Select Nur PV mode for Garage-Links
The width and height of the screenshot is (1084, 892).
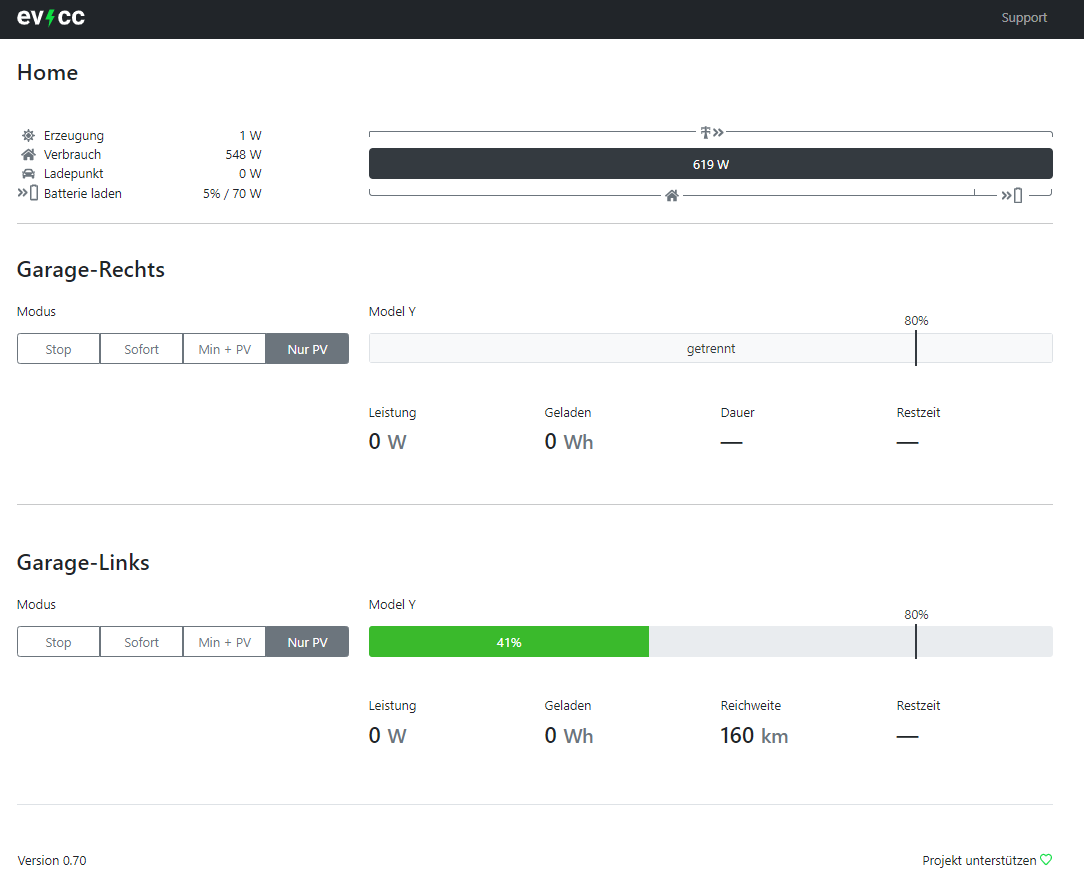pyautogui.click(x=308, y=642)
